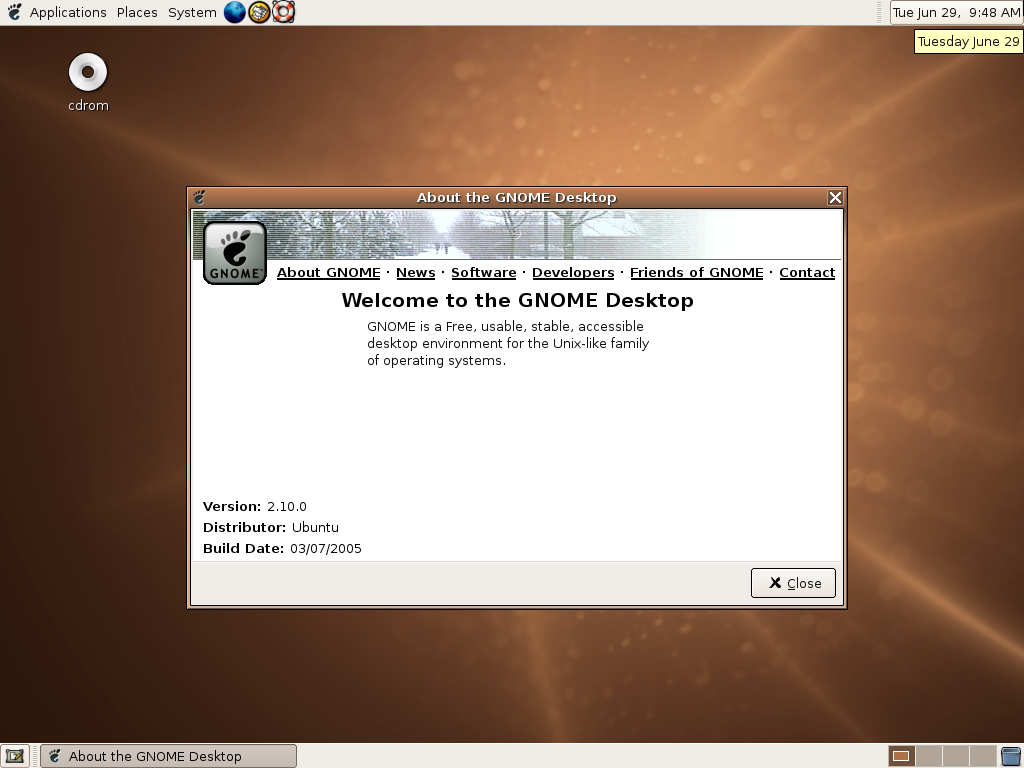This screenshot has height=768, width=1024.
Task: Follow the About GNOME link
Action: tap(328, 272)
